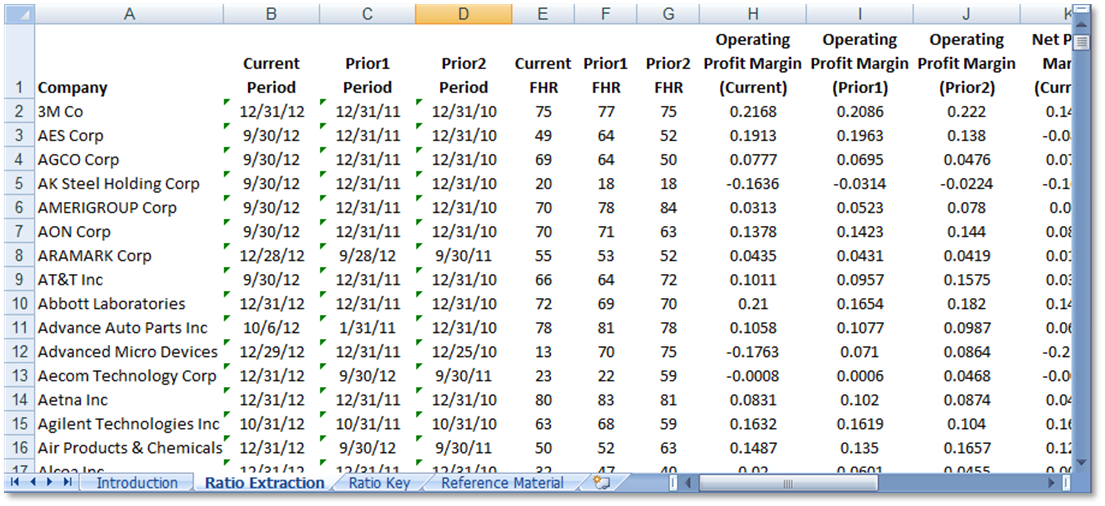Select column H header
The image size is (1105, 506).
pos(753,13)
